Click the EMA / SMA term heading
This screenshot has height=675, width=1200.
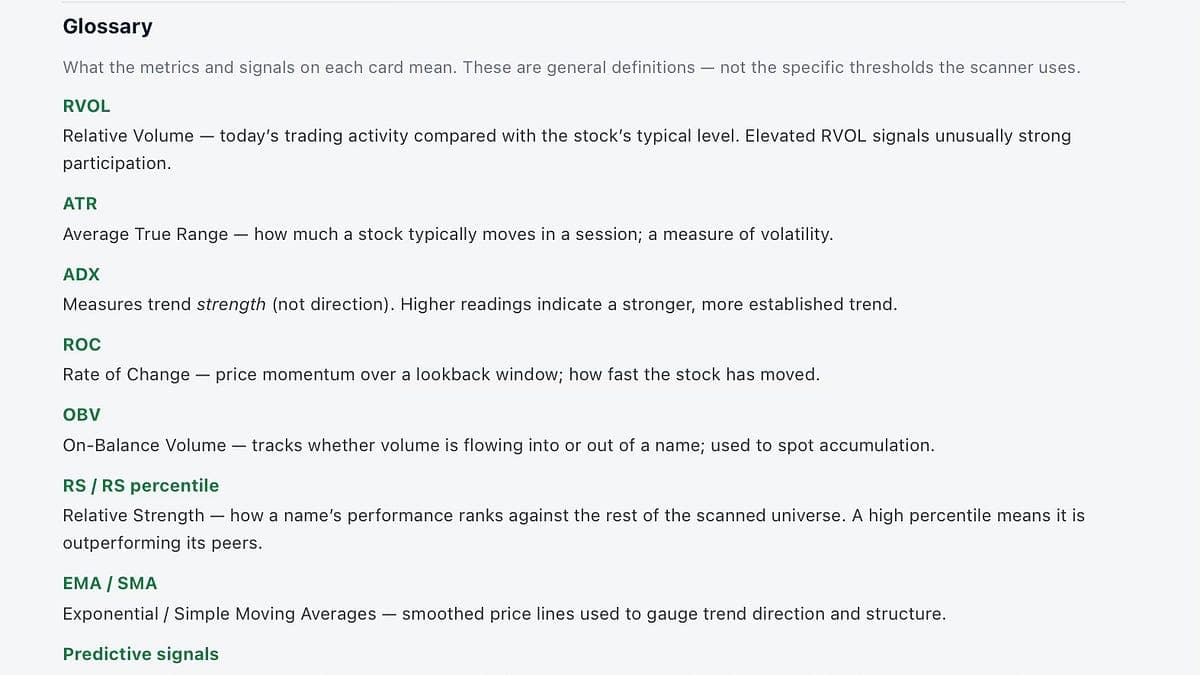point(110,583)
